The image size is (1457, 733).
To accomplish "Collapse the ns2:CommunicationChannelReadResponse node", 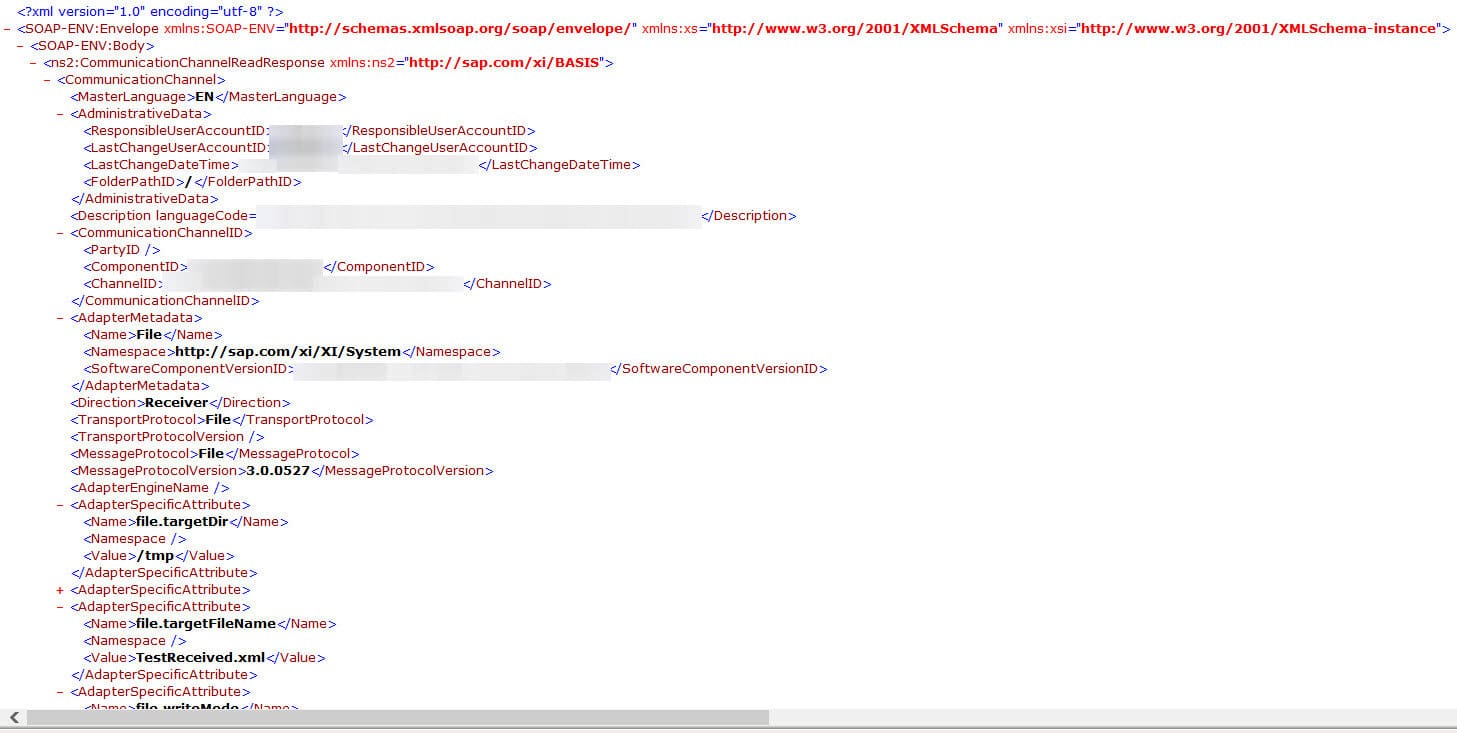I will click(34, 63).
